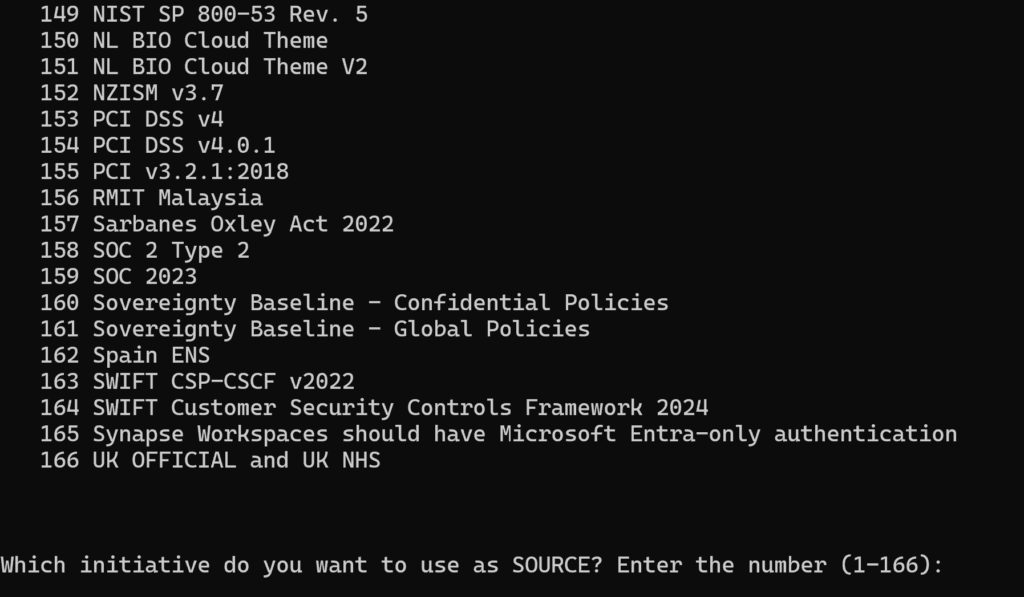The height and width of the screenshot is (597, 1024).
Task: Click the Synapse Workspaces Entra-only authentication line
Action: point(499,434)
